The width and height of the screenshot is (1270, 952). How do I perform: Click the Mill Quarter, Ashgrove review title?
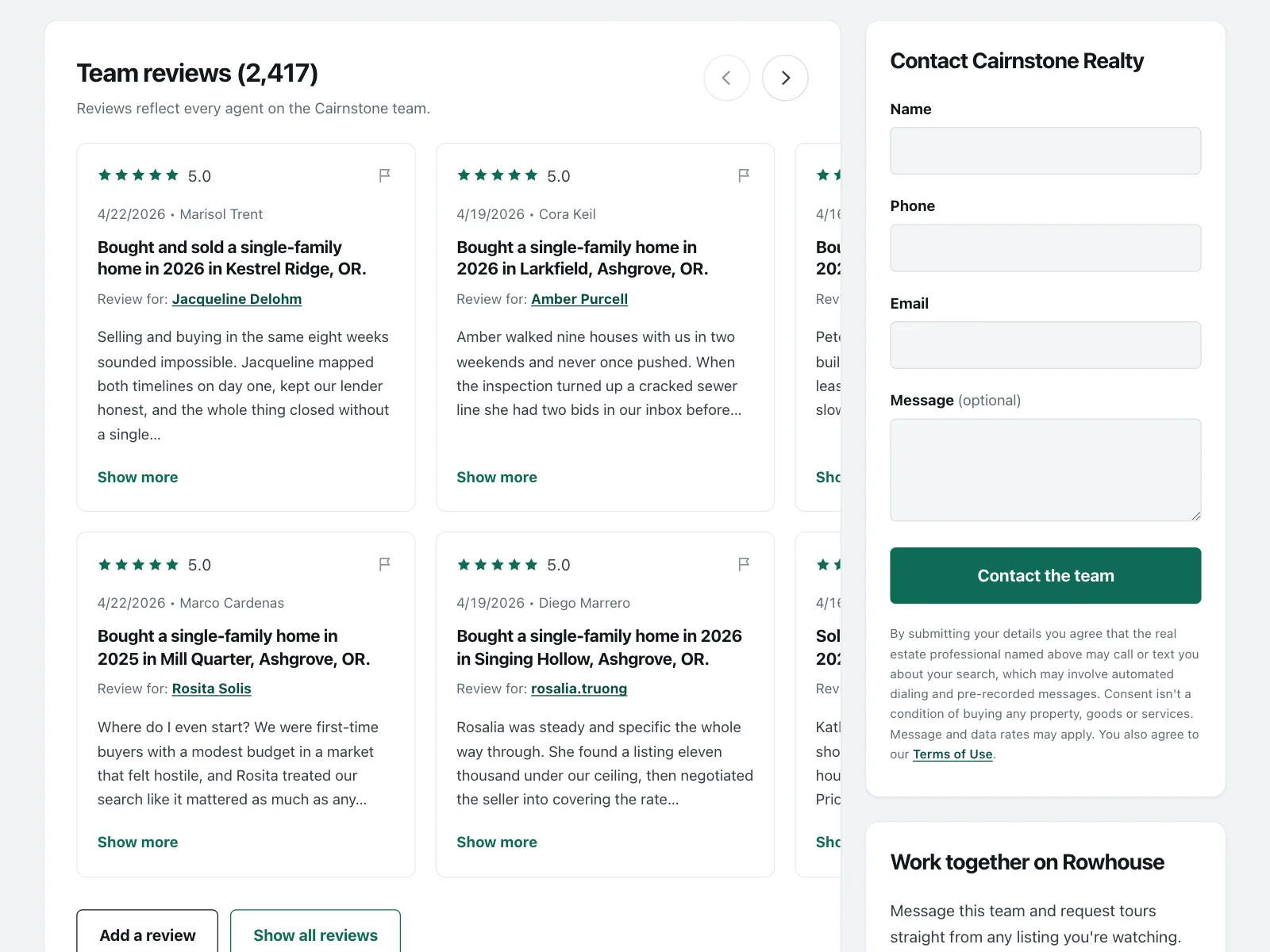coord(234,647)
